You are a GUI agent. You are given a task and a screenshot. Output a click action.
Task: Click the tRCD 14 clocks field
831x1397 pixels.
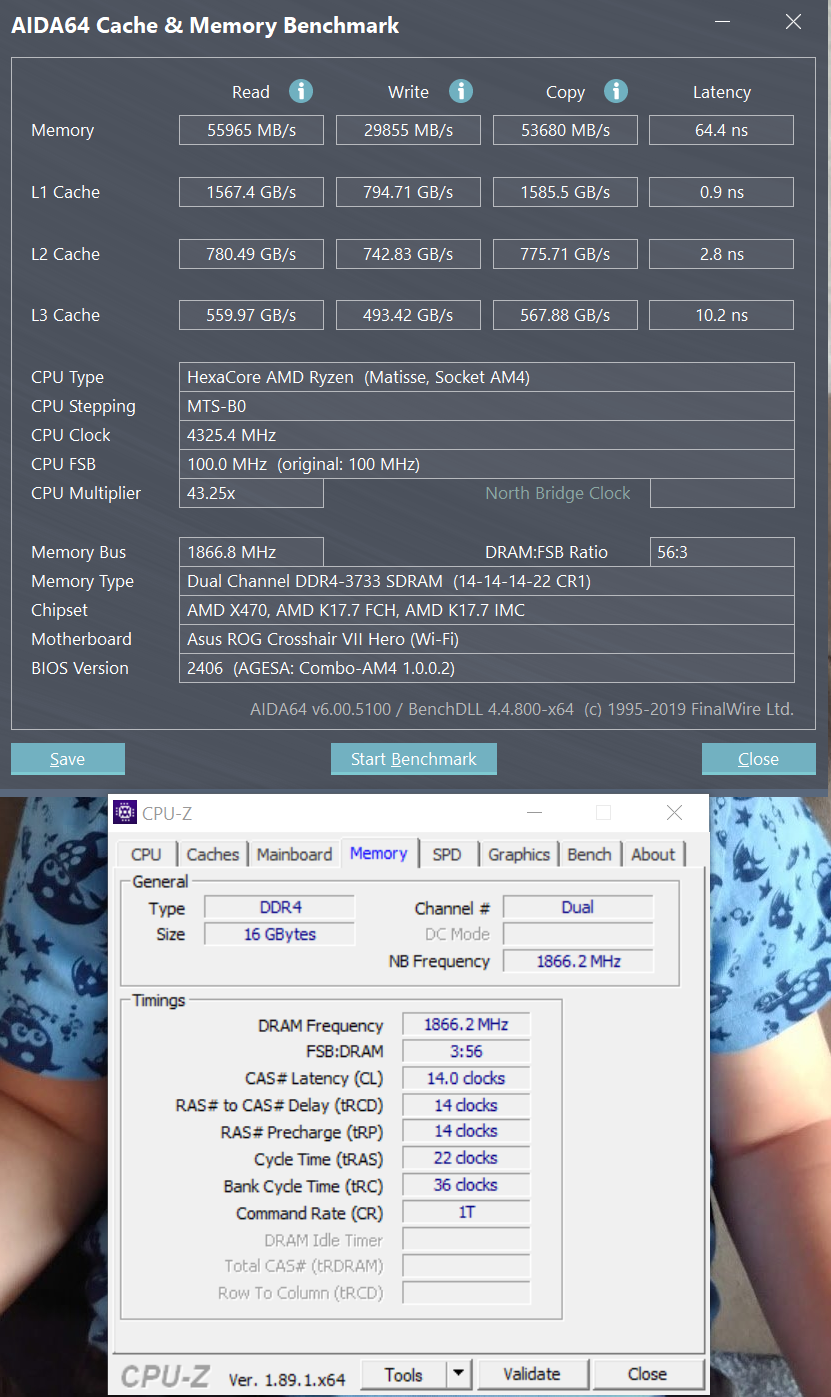pyautogui.click(x=466, y=1105)
